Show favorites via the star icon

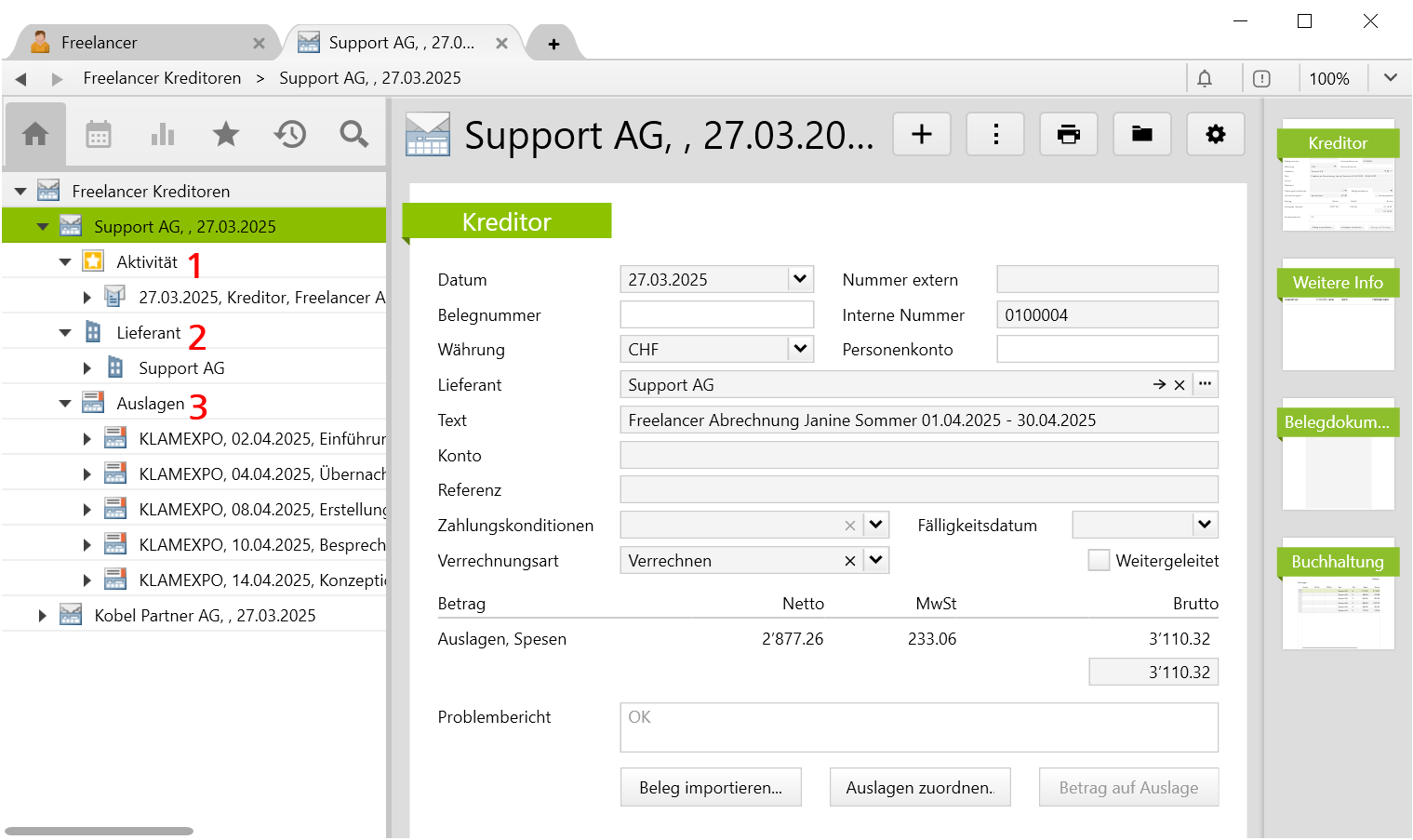coord(226,135)
